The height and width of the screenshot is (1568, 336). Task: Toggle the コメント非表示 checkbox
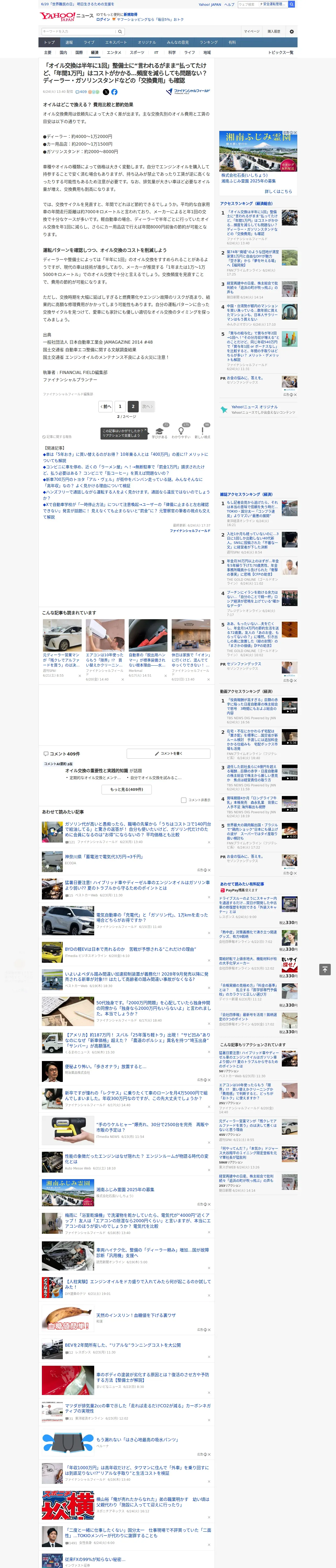pyautogui.click(x=183, y=800)
